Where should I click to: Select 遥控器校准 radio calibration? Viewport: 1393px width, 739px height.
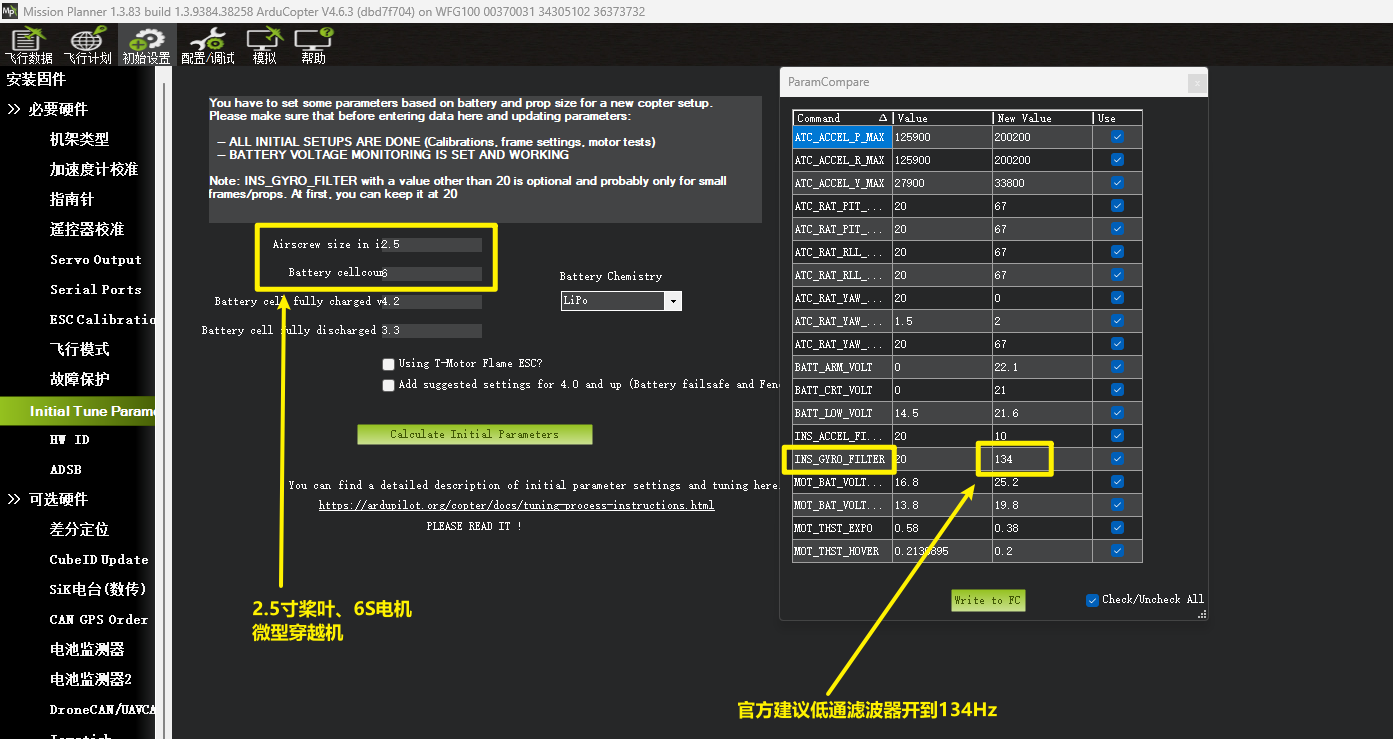pos(87,229)
